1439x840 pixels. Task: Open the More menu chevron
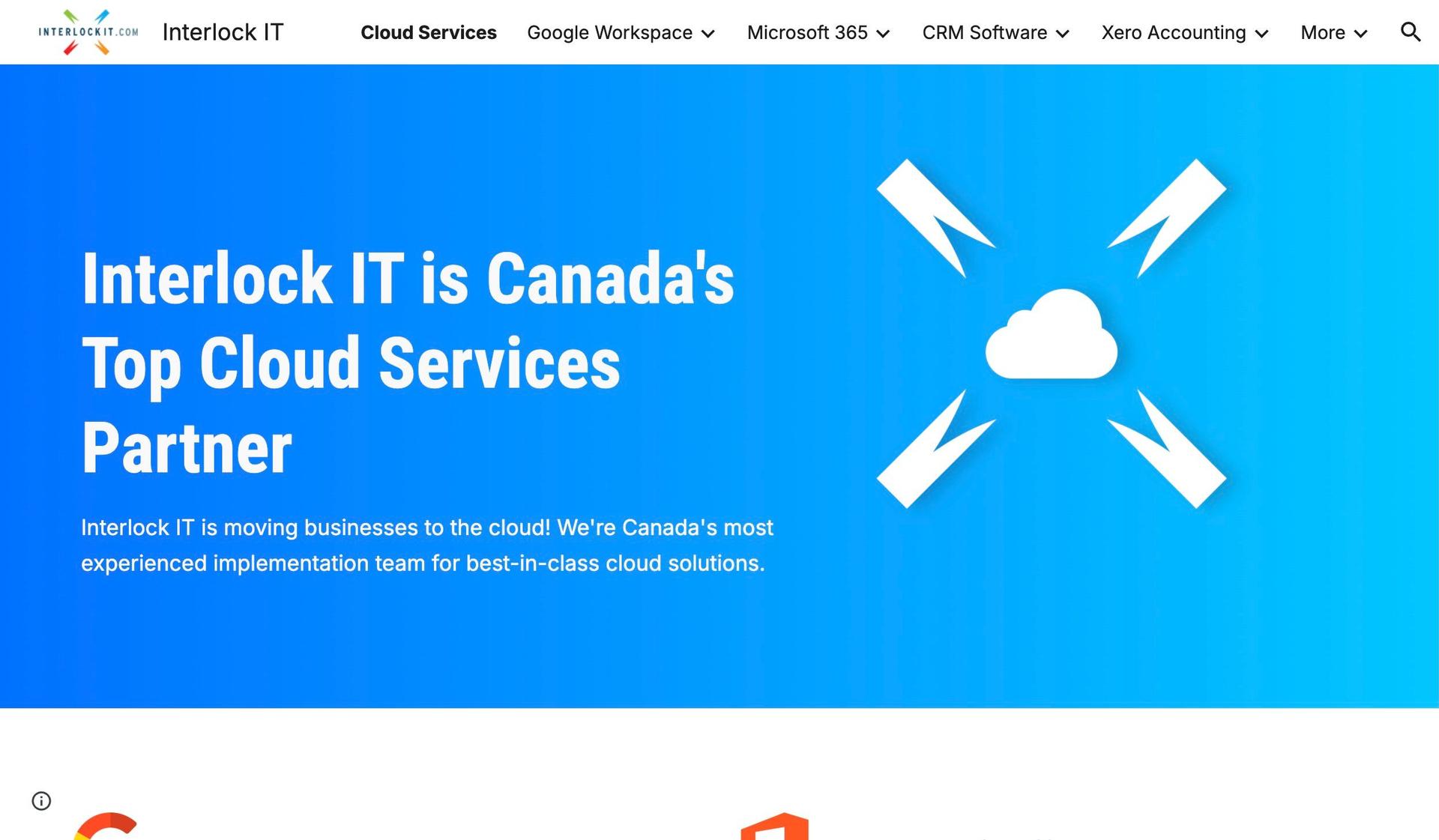click(1361, 34)
